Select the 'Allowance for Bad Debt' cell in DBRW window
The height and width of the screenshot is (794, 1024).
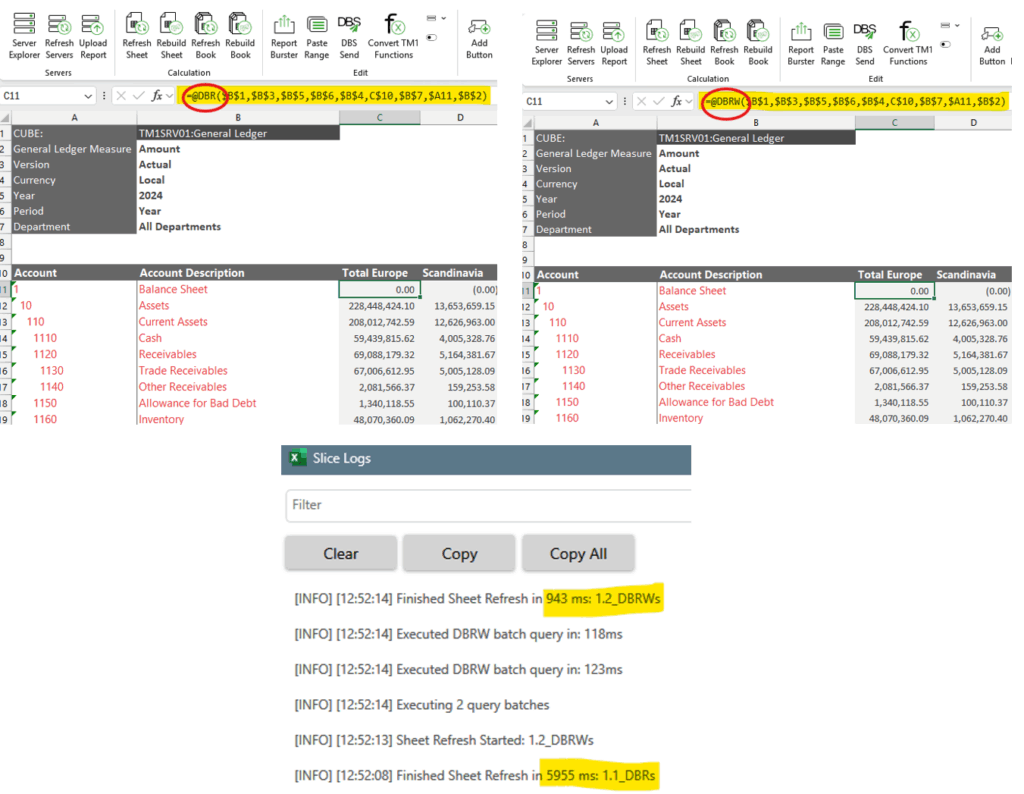pyautogui.click(x=756, y=402)
